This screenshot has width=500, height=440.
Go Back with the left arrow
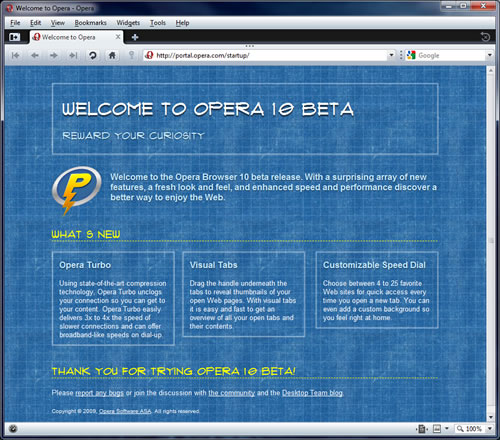pyautogui.click(x=34, y=55)
